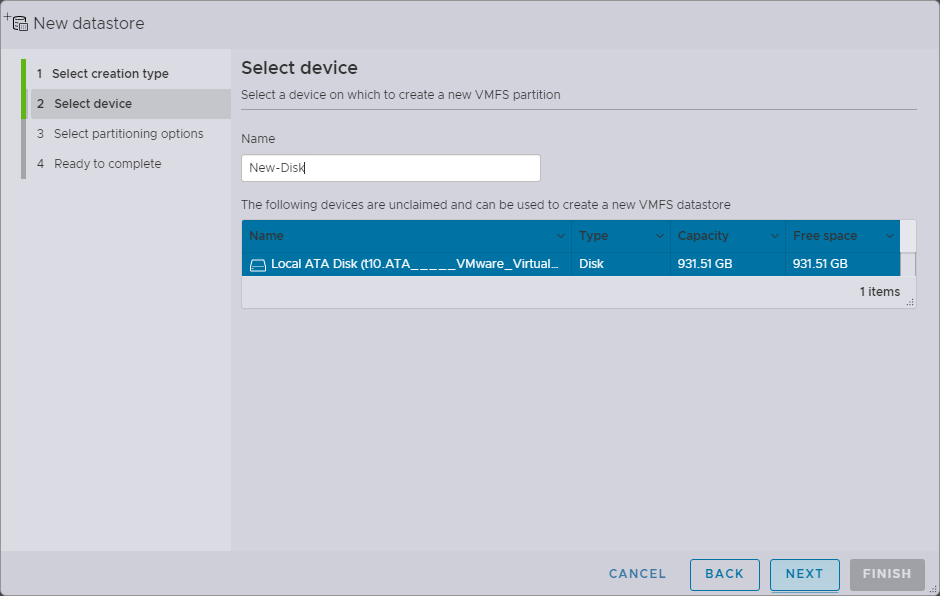Open the Free space column dropdown chevron
The image size is (940, 596).
(890, 236)
